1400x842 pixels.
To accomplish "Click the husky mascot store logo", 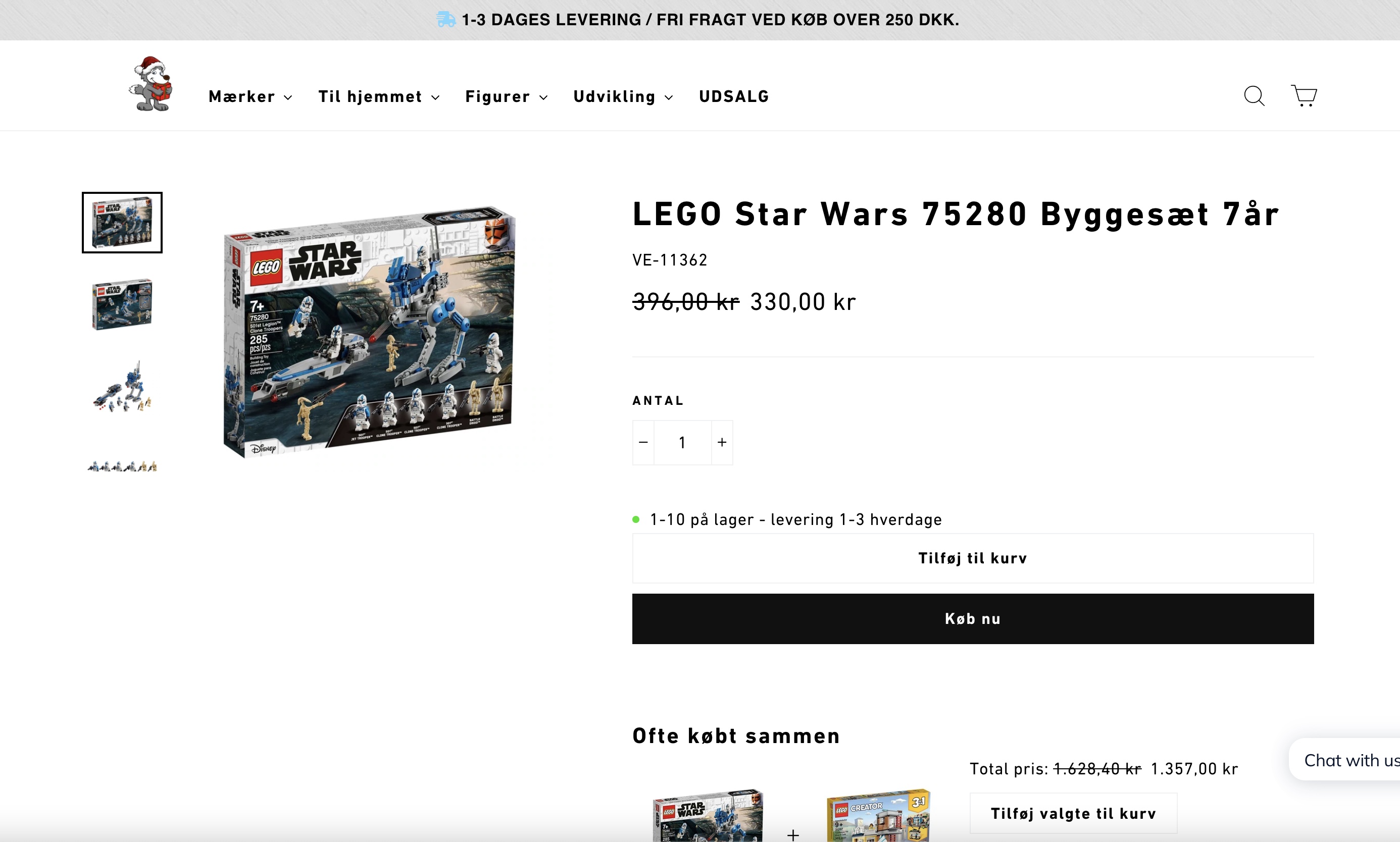I will pyautogui.click(x=151, y=84).
